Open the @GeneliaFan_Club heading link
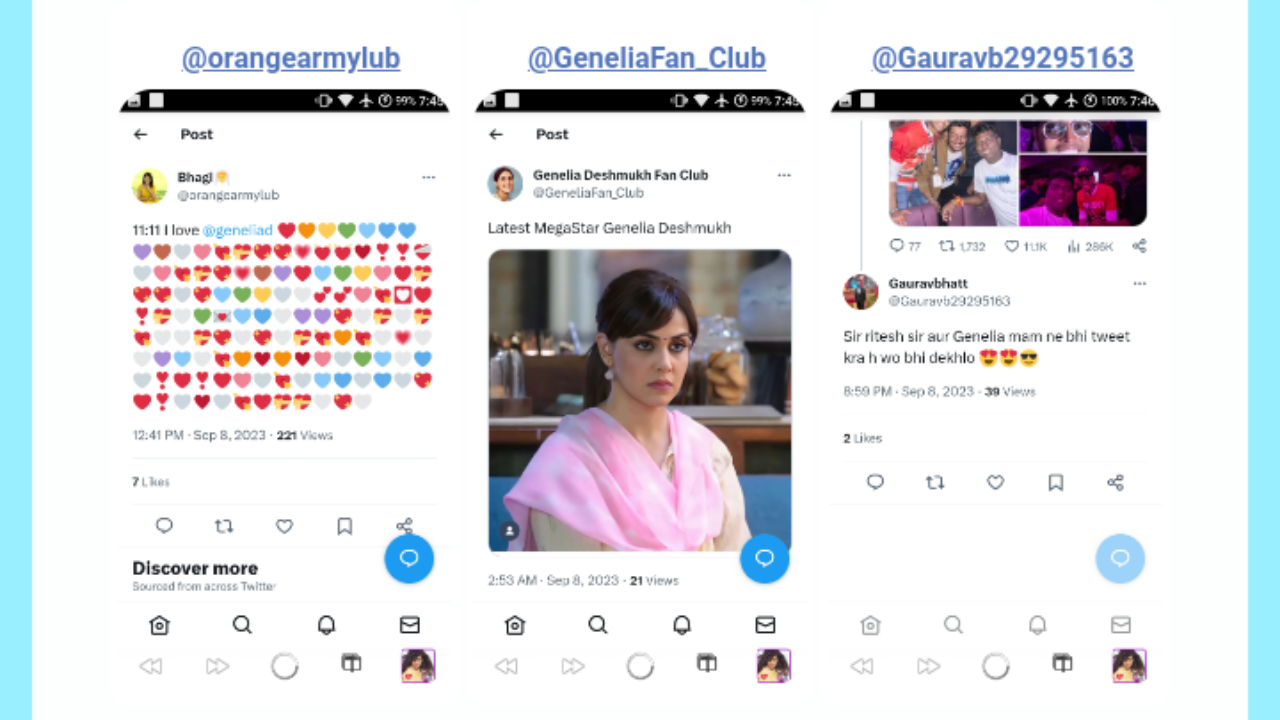1280x720 pixels. click(x=647, y=59)
